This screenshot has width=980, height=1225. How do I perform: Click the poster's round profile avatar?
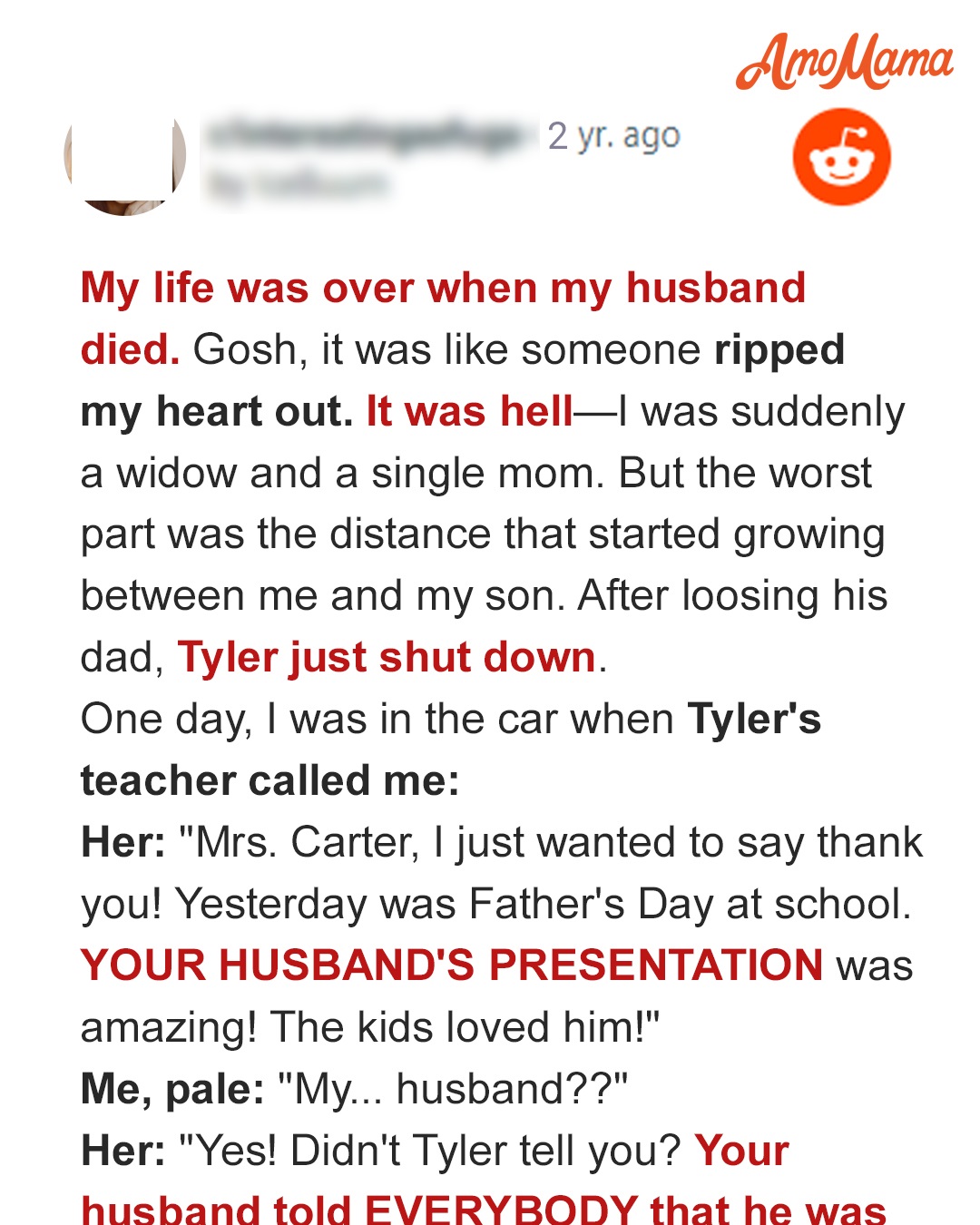(125, 162)
